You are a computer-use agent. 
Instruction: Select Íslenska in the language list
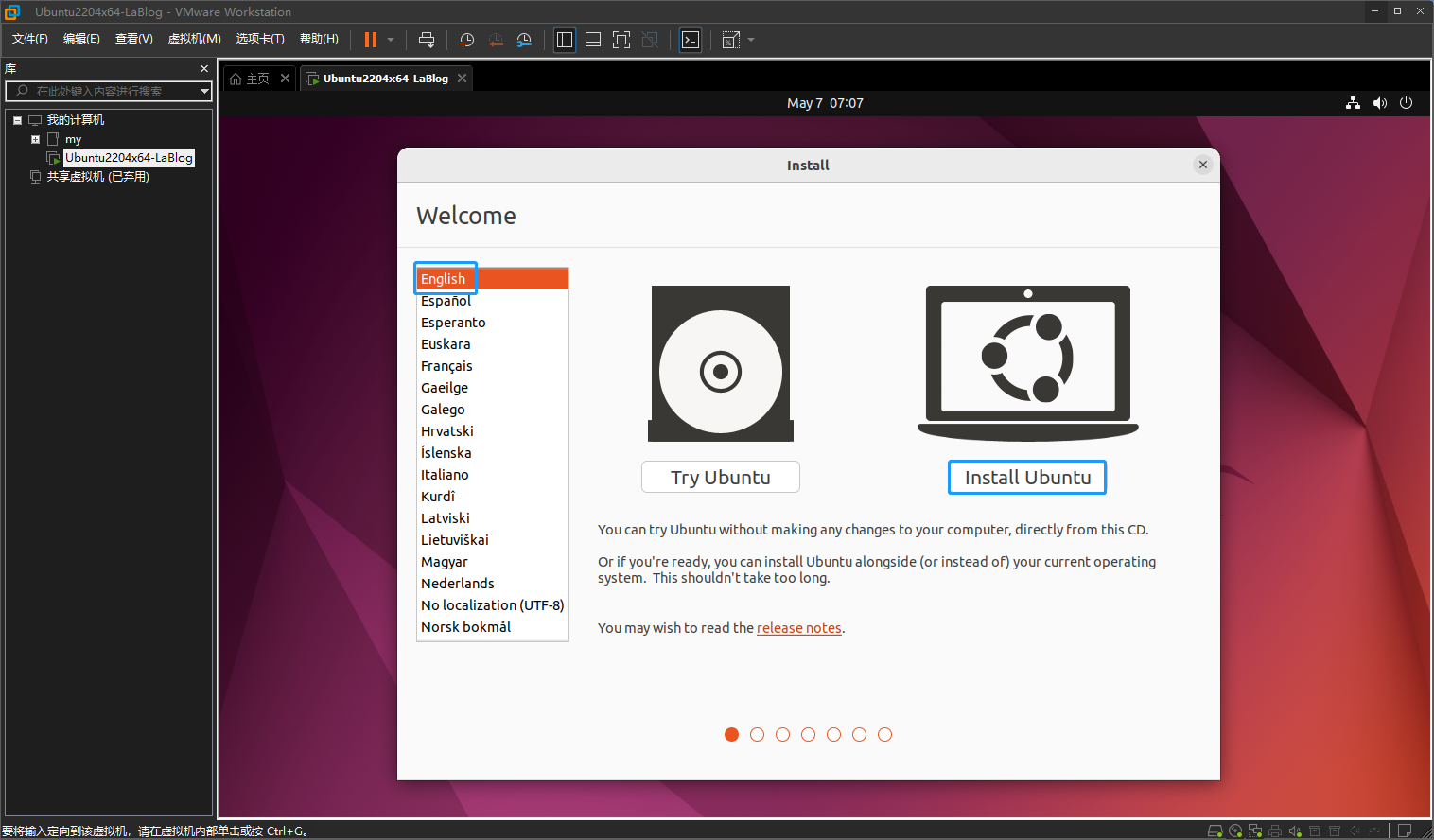(x=493, y=453)
